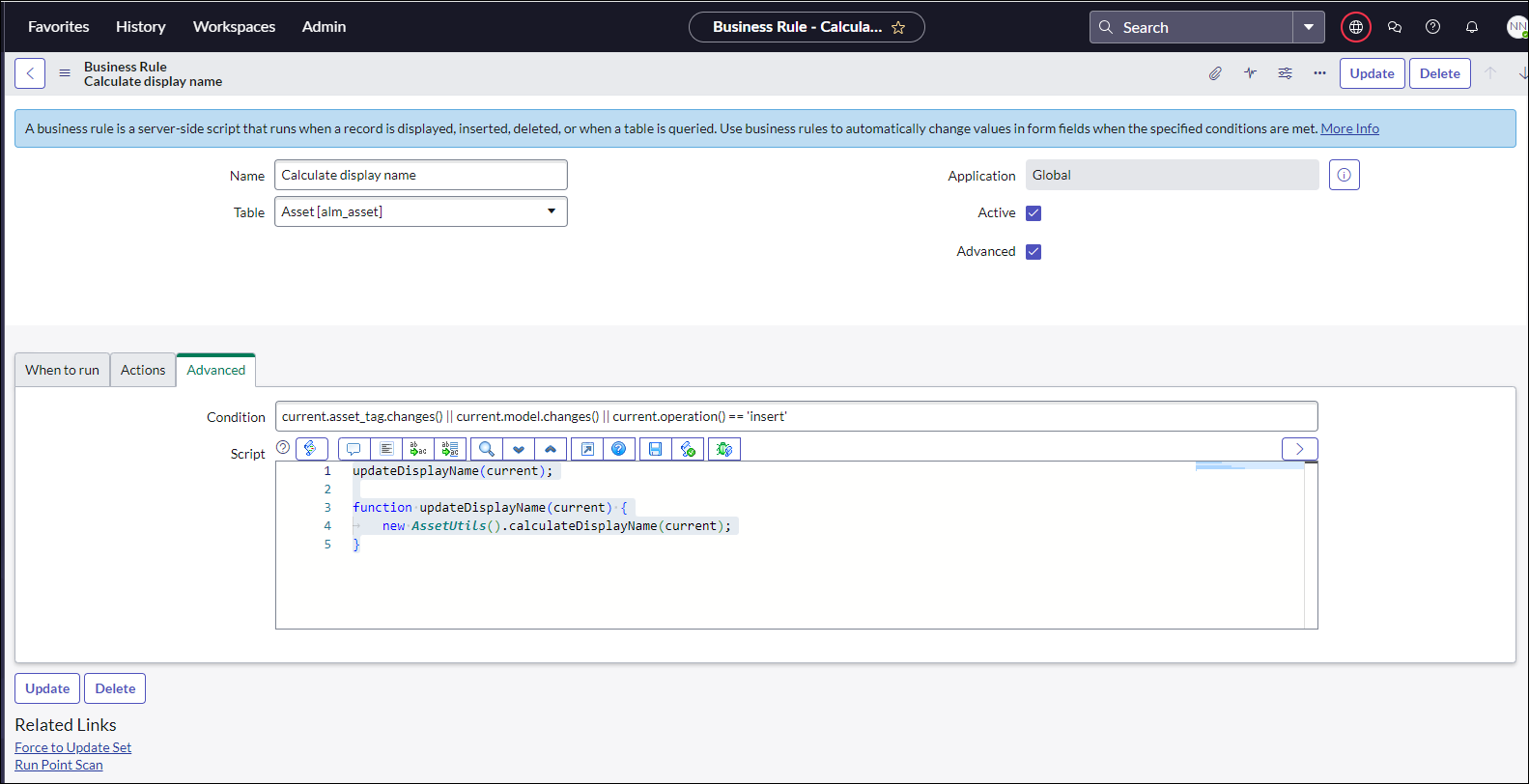Click the Application info icon
This screenshot has height=784, width=1529.
[1344, 175]
